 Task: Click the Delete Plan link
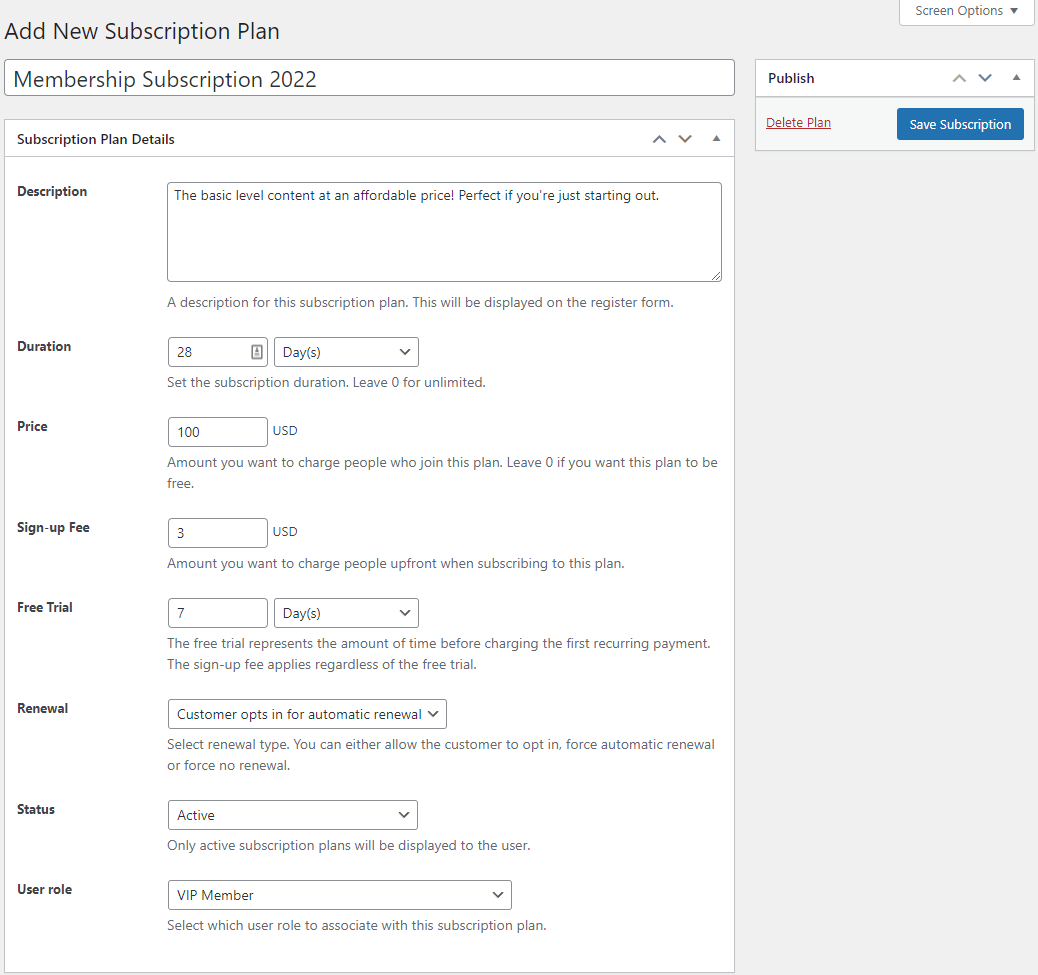[x=798, y=123]
